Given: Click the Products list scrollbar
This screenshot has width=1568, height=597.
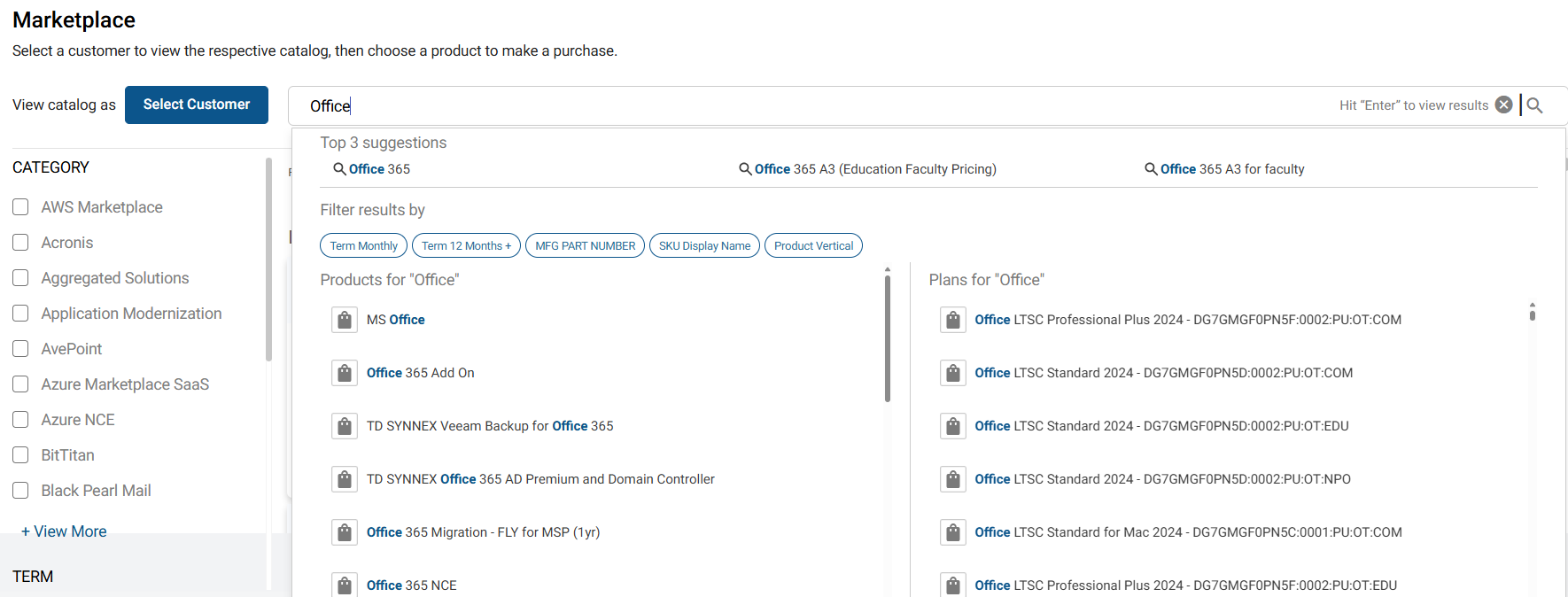Looking at the screenshot, I should click(887, 337).
